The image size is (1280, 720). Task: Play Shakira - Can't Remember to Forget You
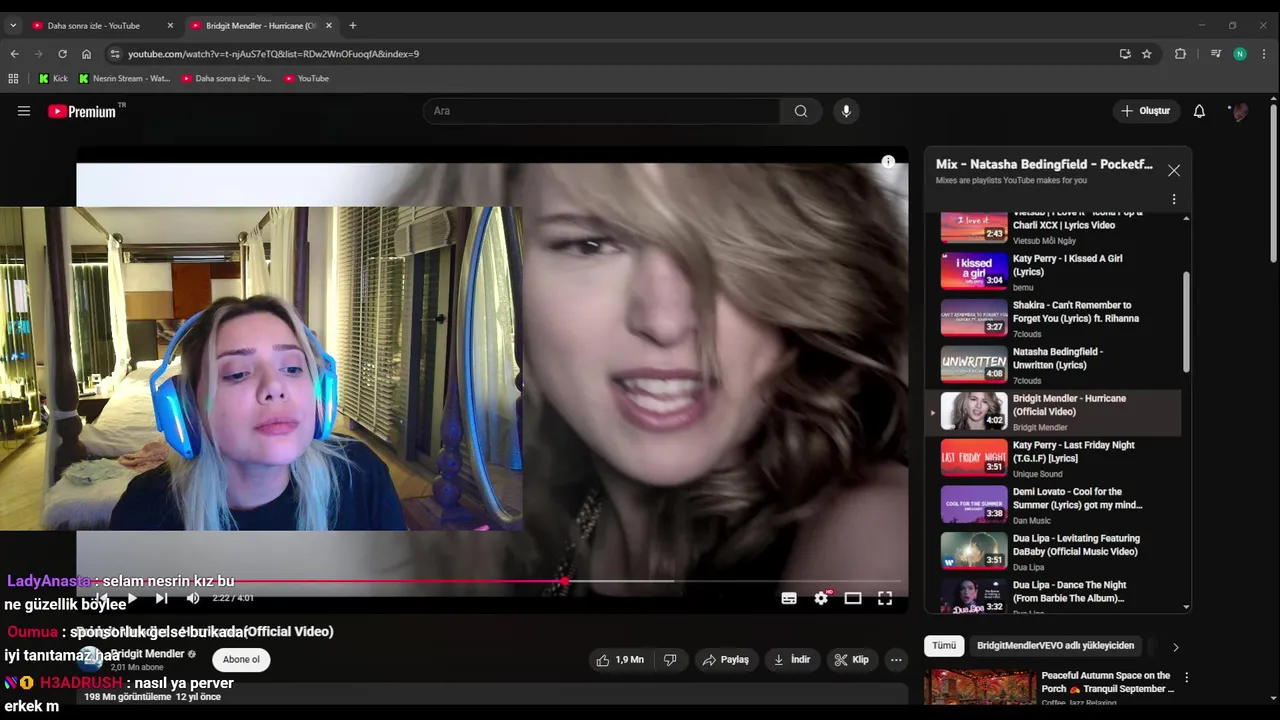[1052, 319]
